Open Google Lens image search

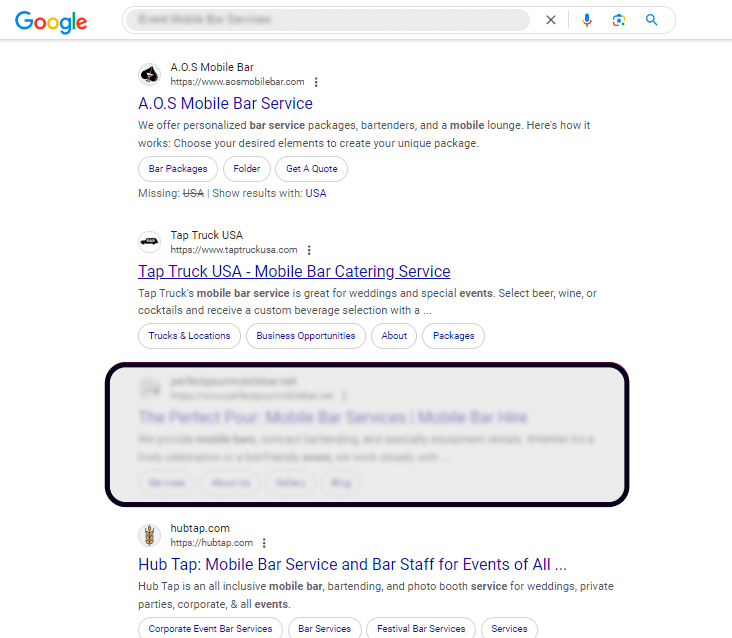point(619,20)
